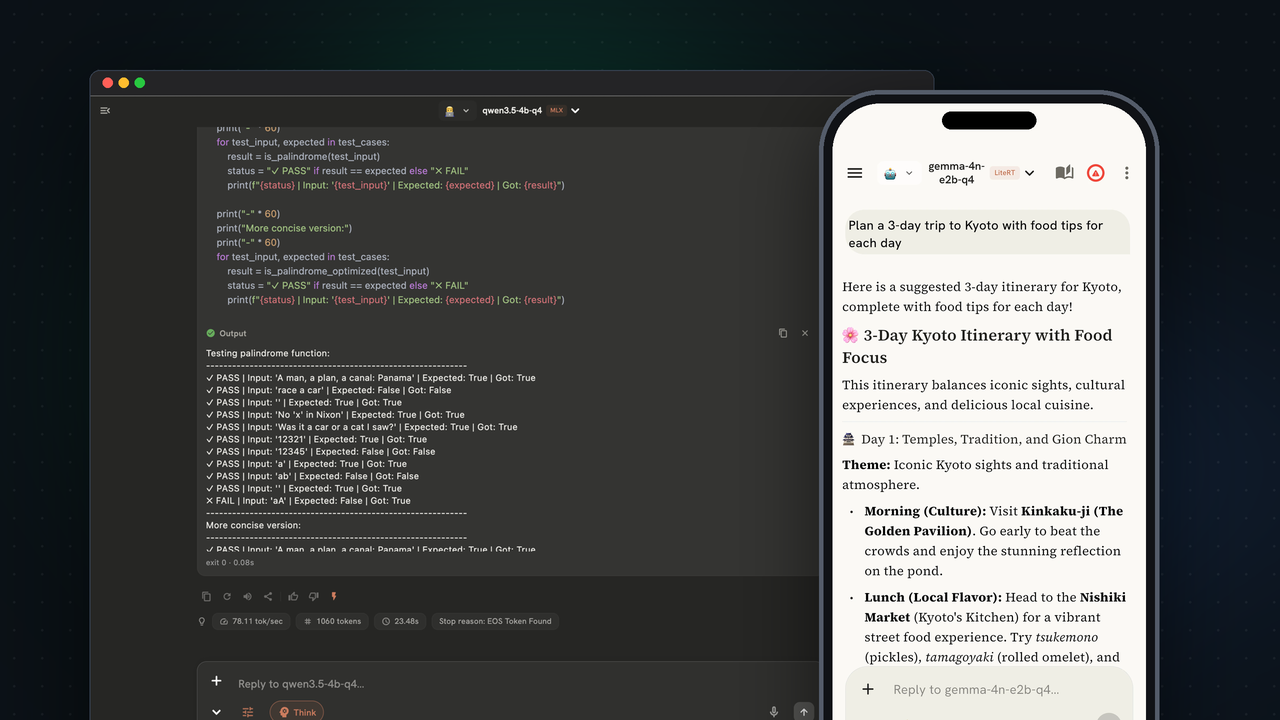This screenshot has height=720, width=1280.
Task: Open the assistant avatar picker in desktop window
Action: (455, 111)
